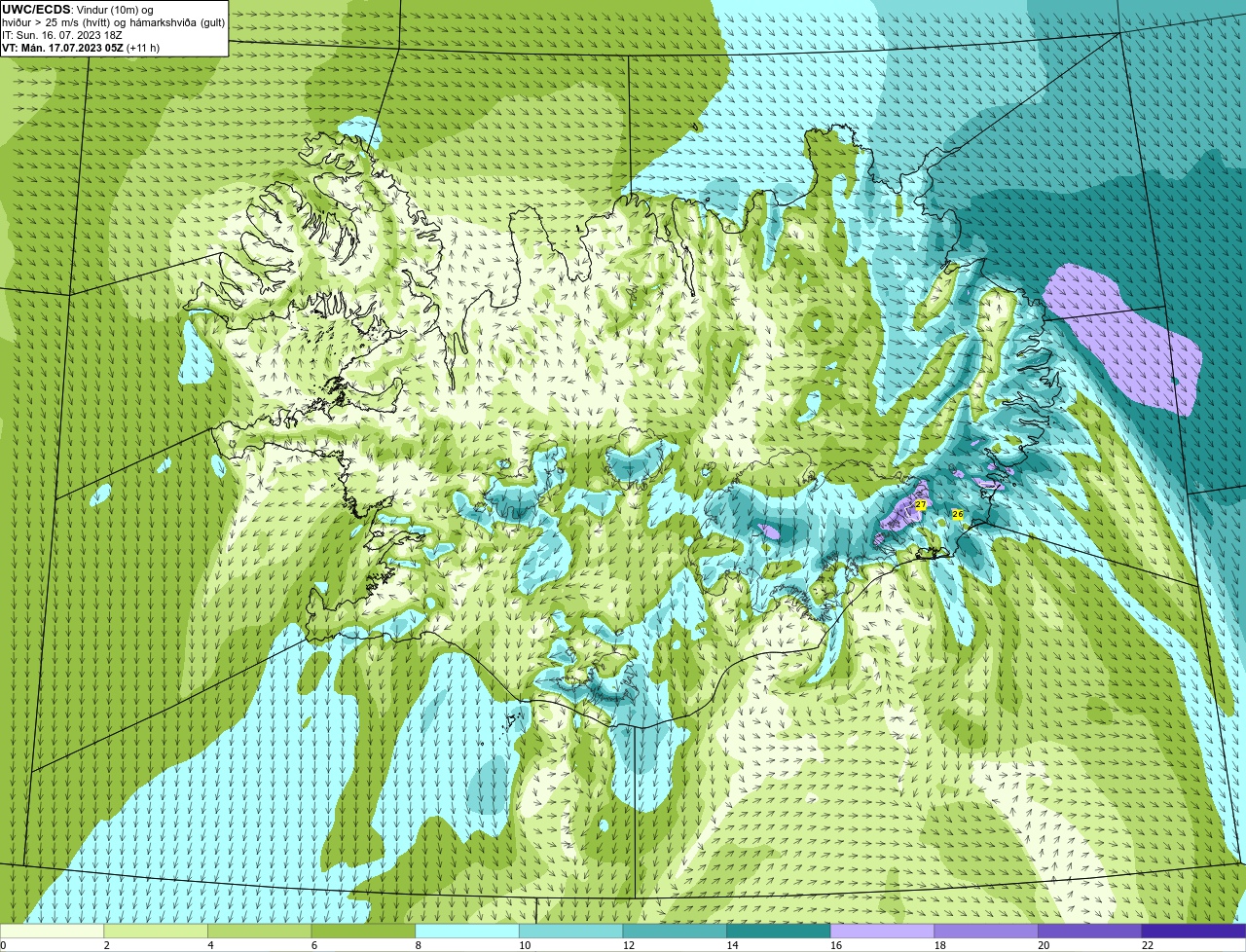Click the scale value 22
The image size is (1246, 952).
click(1148, 945)
